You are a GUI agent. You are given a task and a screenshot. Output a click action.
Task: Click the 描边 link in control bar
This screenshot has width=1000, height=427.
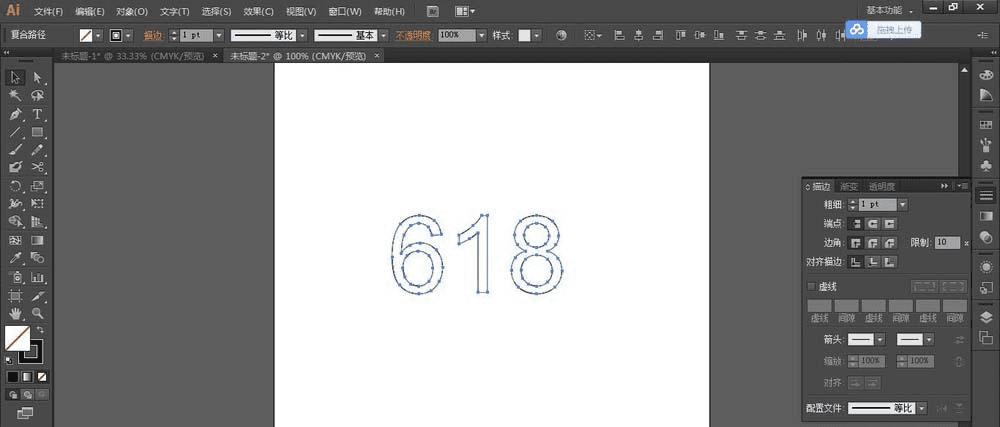(153, 36)
